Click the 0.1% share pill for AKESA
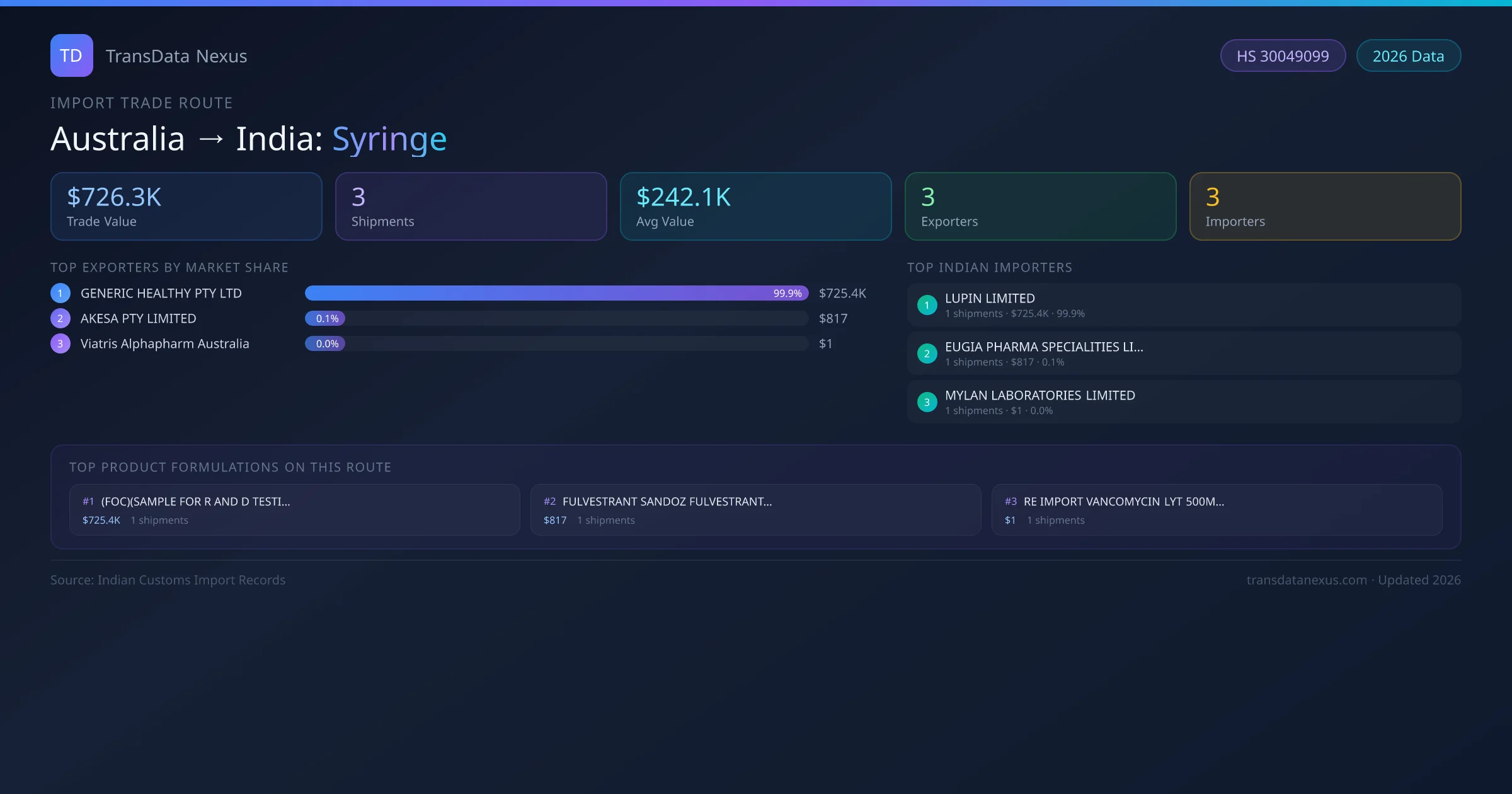 click(326, 318)
